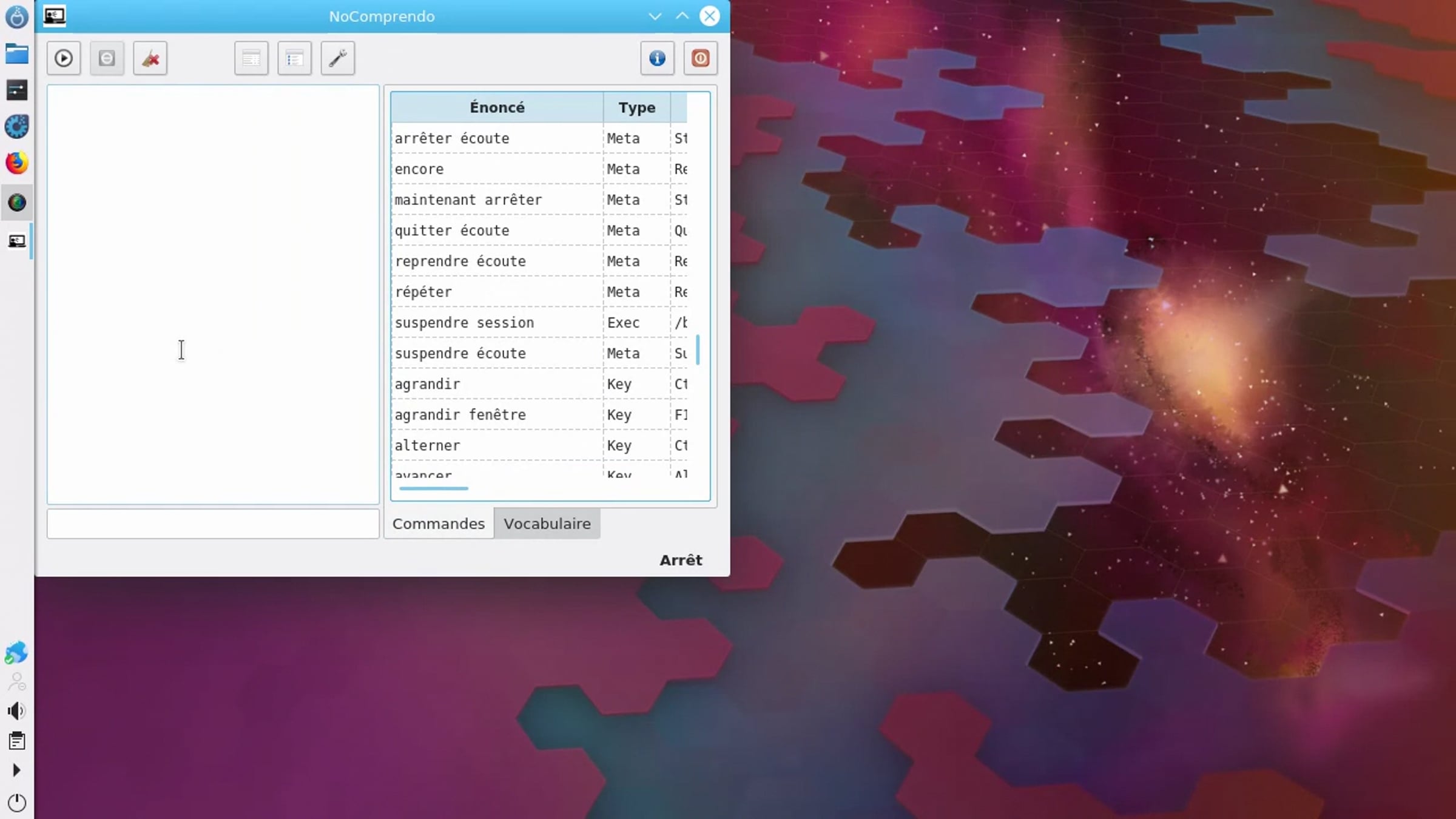Click the vertical scrollbar of the table
The height and width of the screenshot is (819, 1456).
click(698, 349)
